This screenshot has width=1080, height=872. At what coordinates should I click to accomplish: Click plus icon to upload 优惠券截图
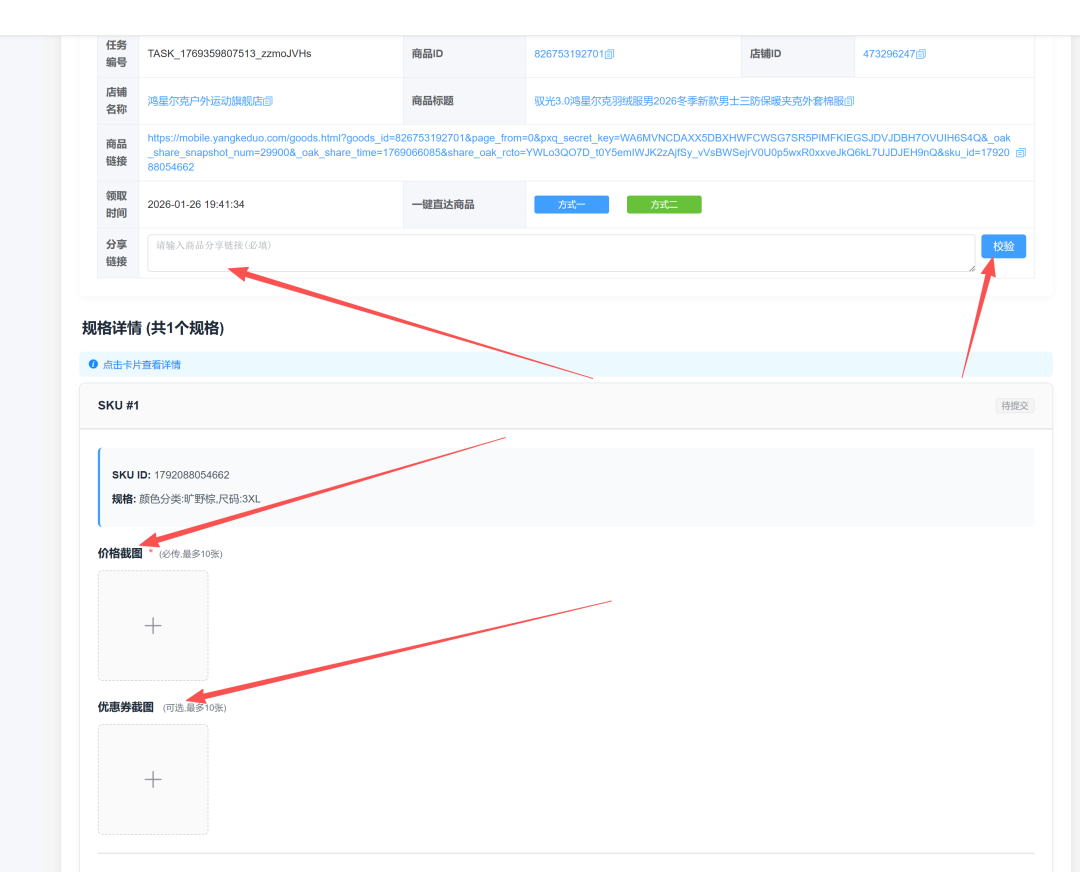tap(153, 780)
